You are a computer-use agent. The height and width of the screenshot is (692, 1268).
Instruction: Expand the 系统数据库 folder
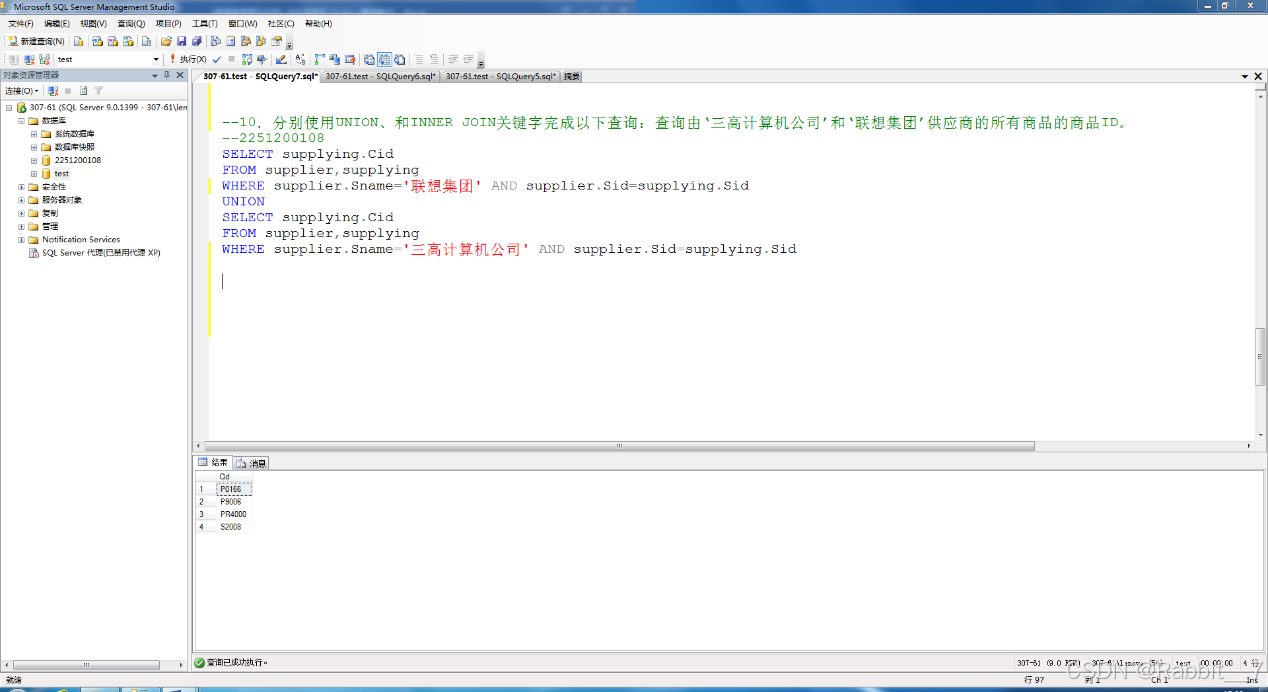coord(34,133)
